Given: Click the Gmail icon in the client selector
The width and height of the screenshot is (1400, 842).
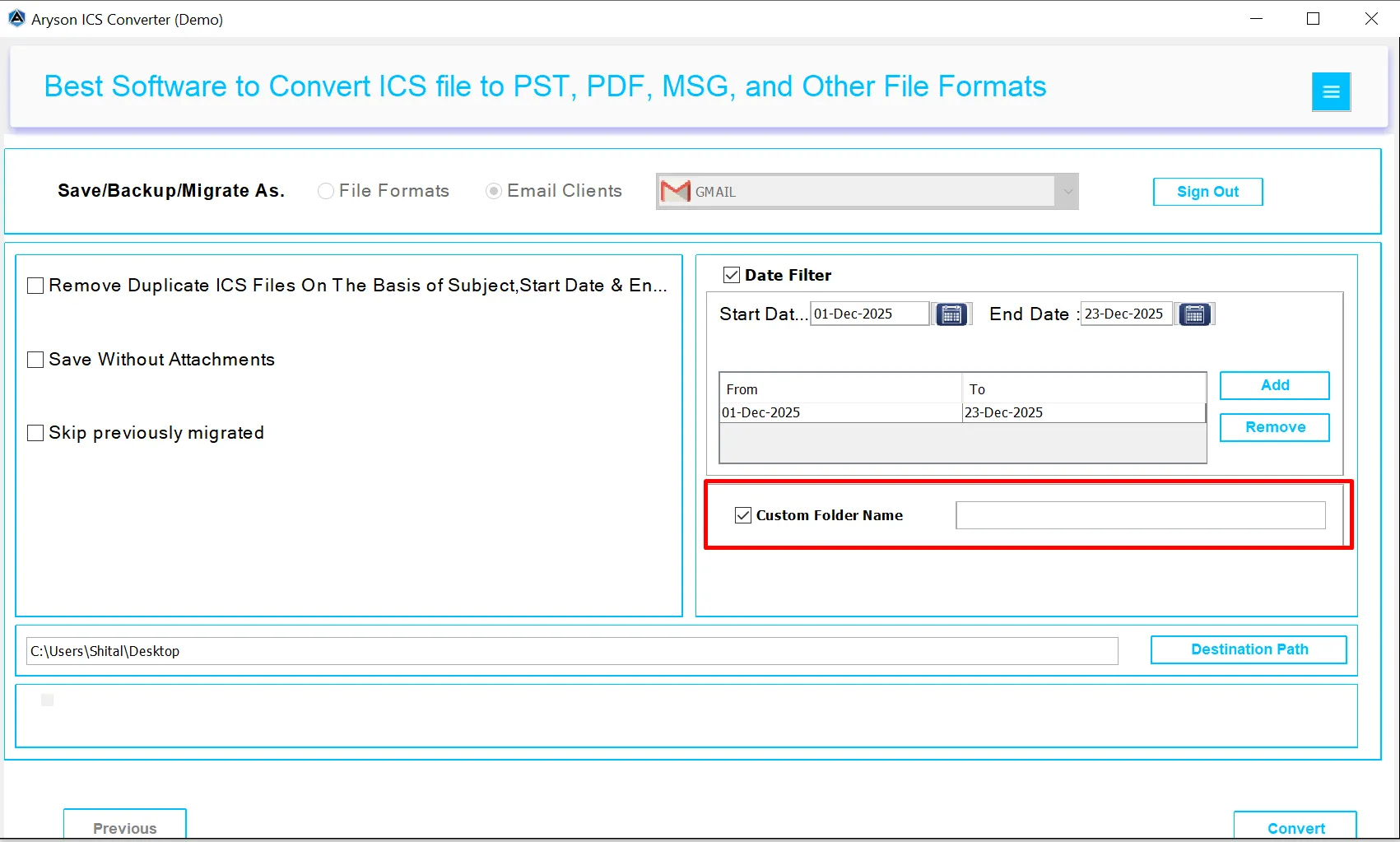Looking at the screenshot, I should tap(674, 191).
